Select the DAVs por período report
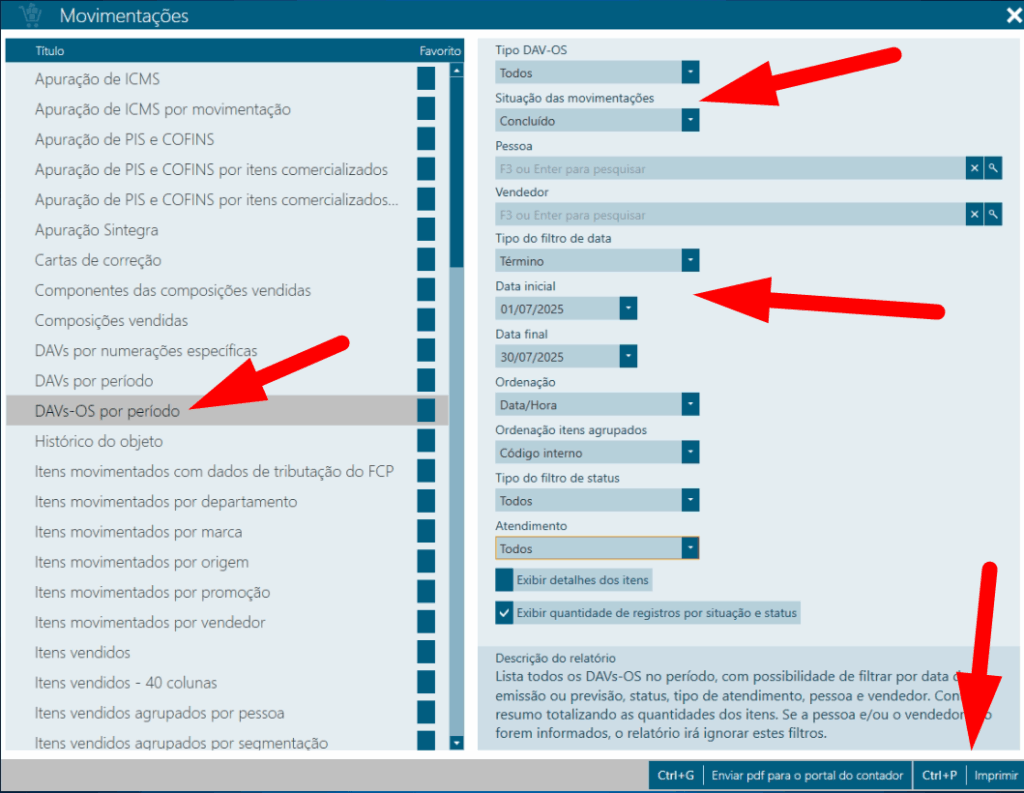 (x=94, y=381)
